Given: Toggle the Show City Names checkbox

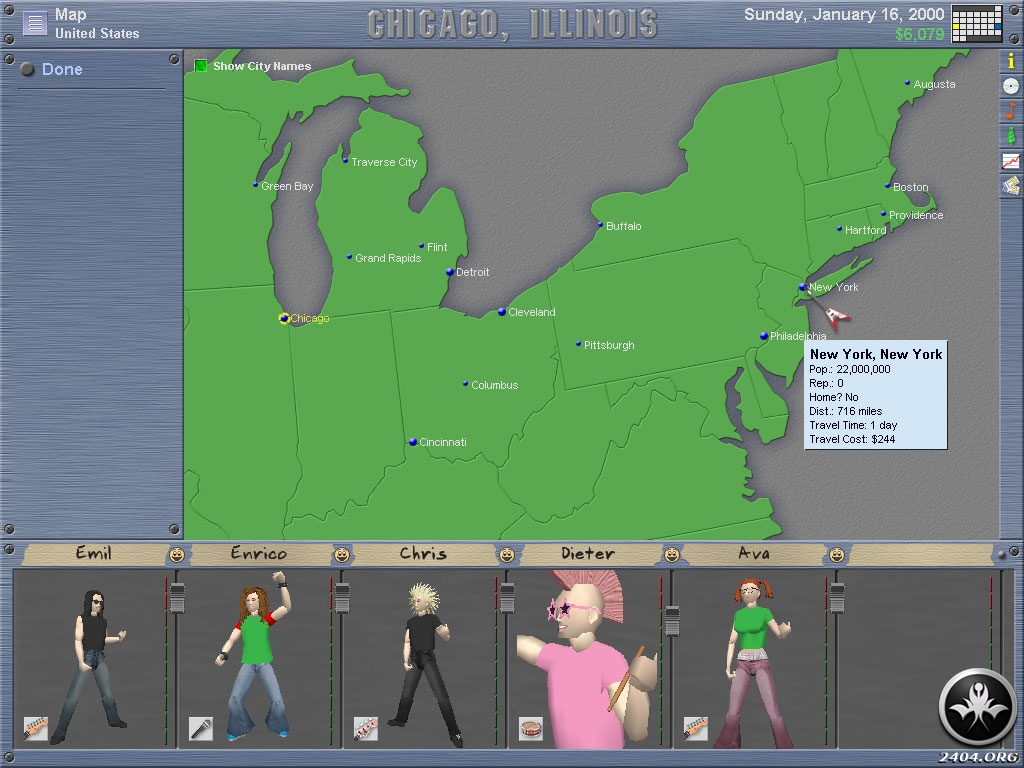Looking at the screenshot, I should 201,66.
